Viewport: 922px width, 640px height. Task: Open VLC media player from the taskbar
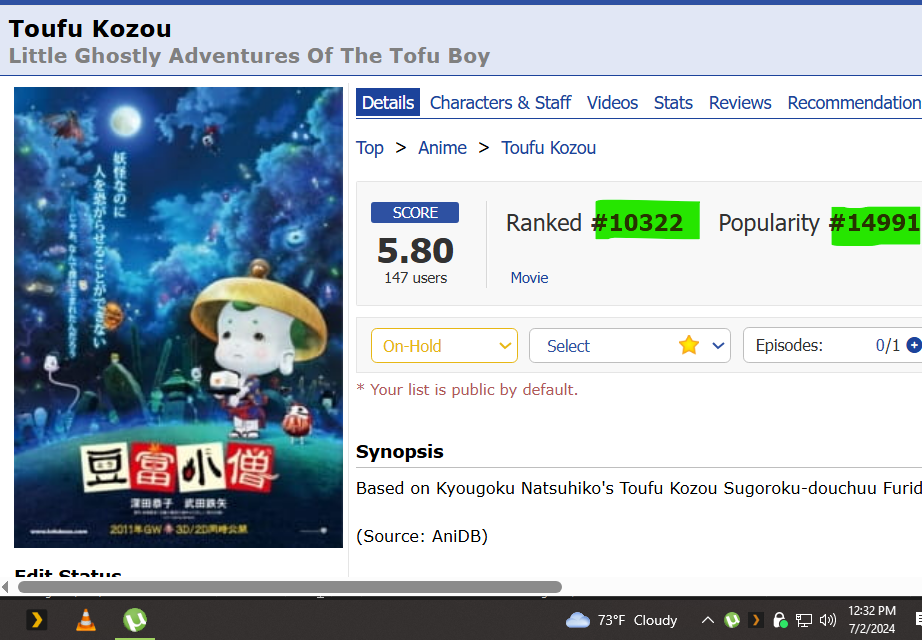click(86, 620)
